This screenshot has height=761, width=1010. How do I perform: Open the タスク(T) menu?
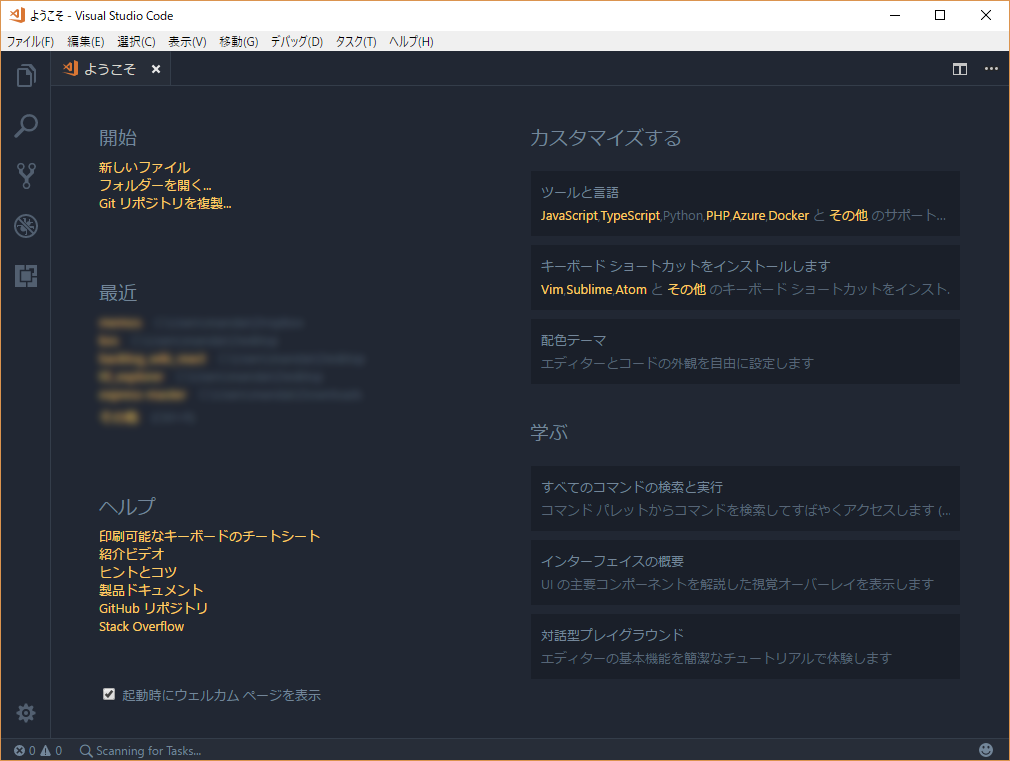click(x=356, y=41)
